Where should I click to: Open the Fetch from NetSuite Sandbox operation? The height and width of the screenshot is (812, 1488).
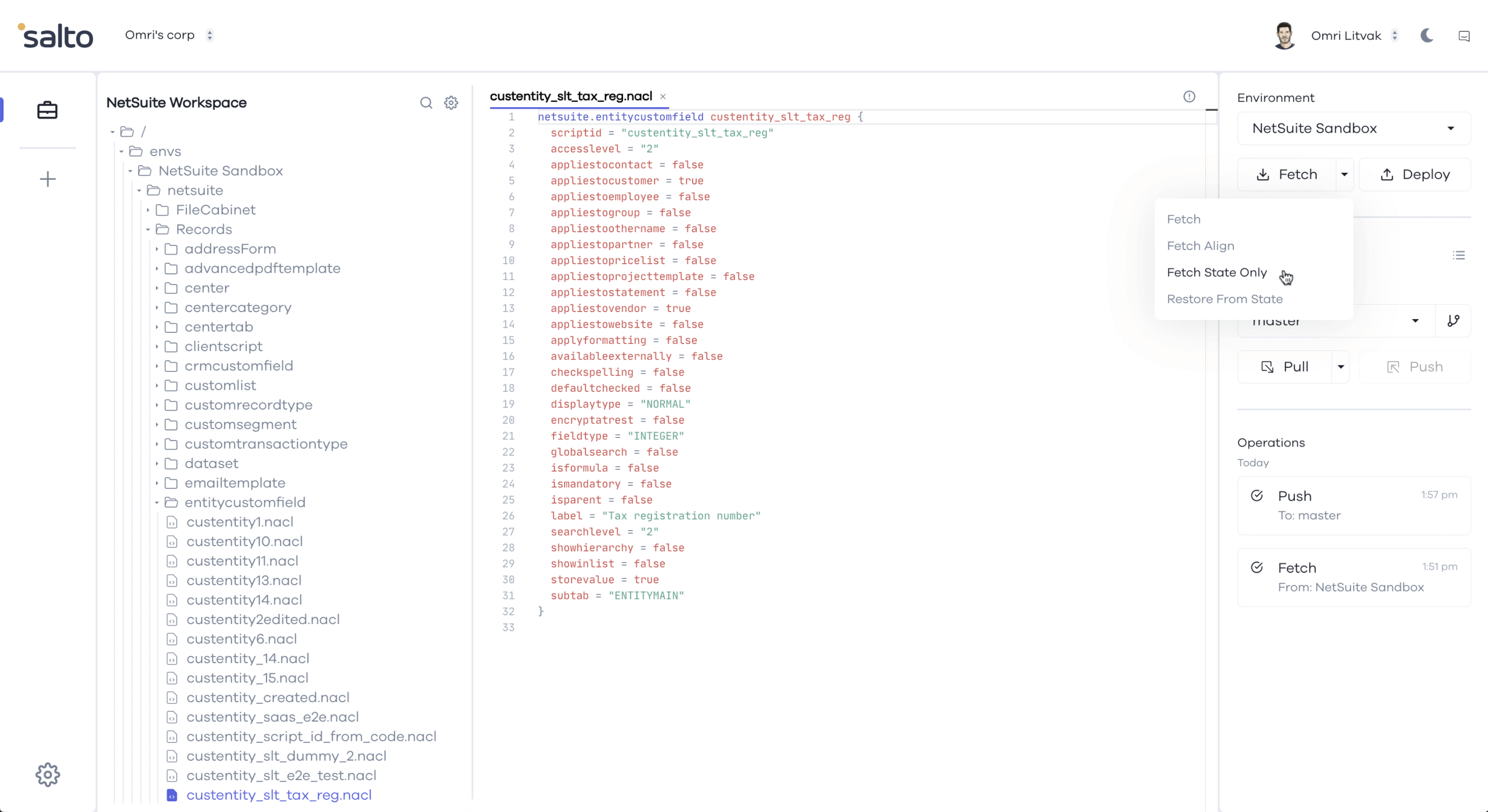(x=1353, y=577)
